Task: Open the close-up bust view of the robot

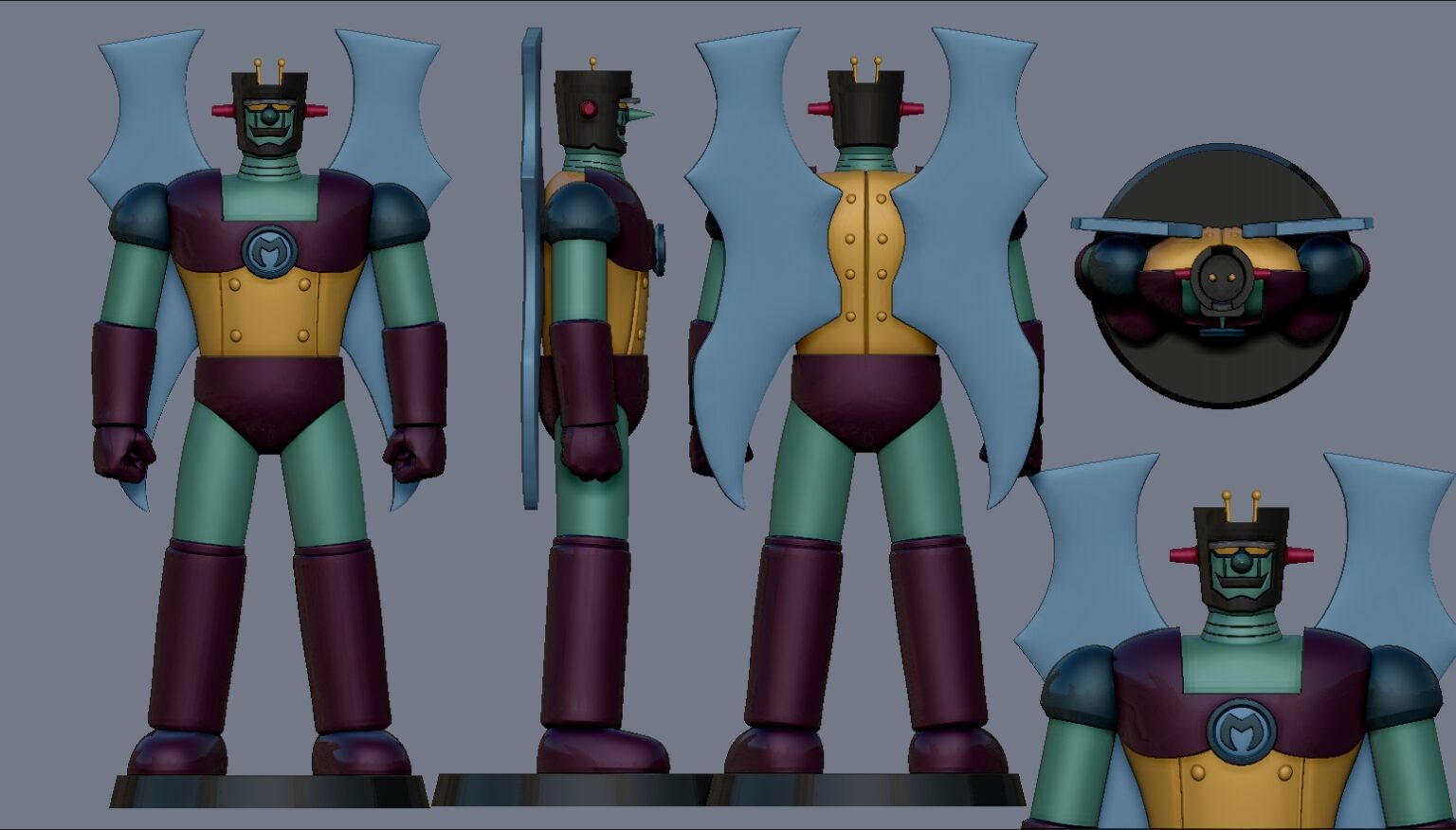Action: point(1235,641)
